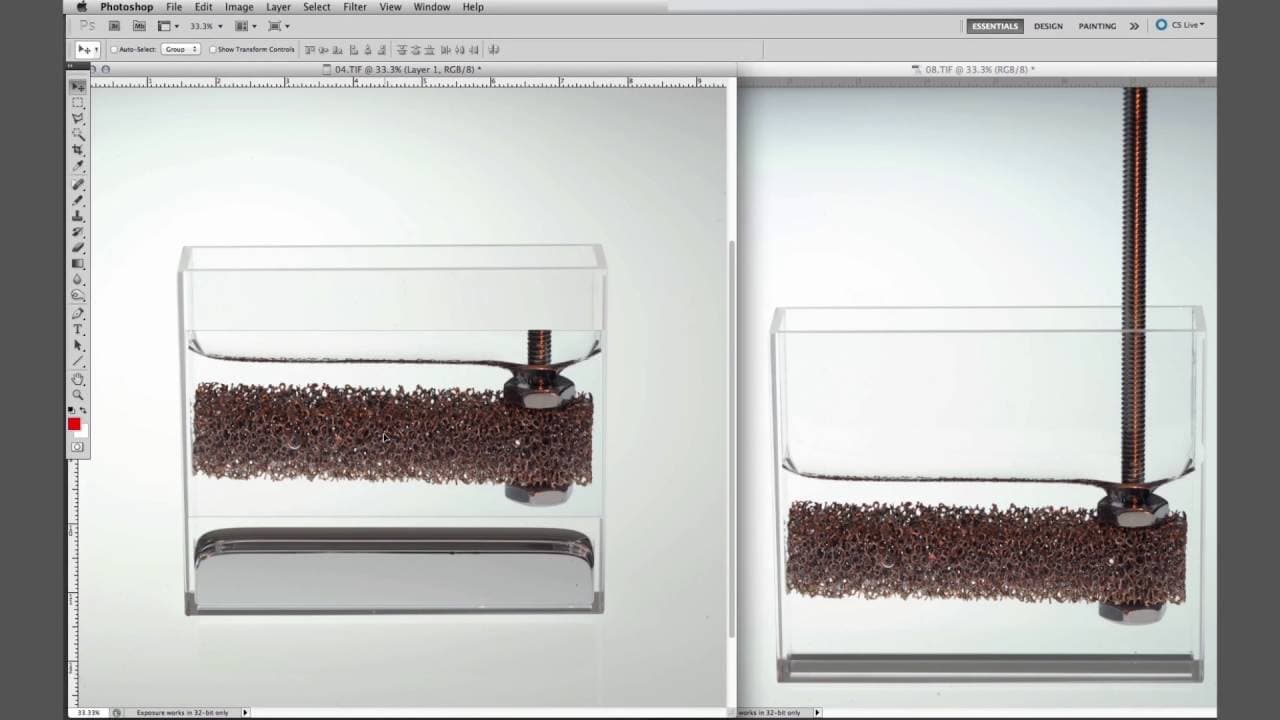Select the Crop tool
1280x720 pixels.
coord(78,150)
